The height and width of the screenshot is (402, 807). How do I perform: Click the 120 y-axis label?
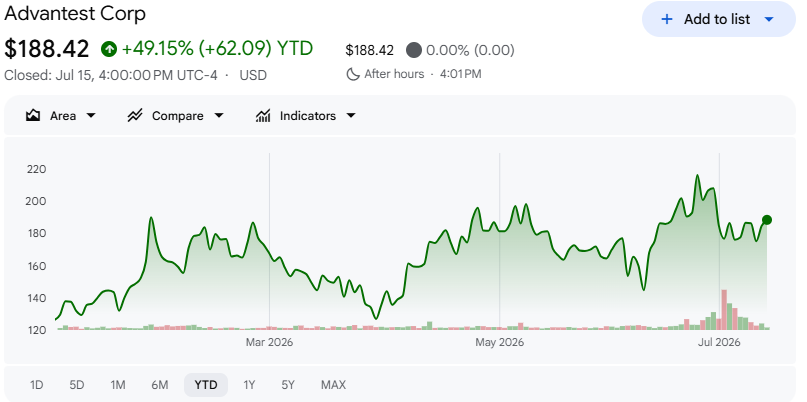(x=37, y=330)
